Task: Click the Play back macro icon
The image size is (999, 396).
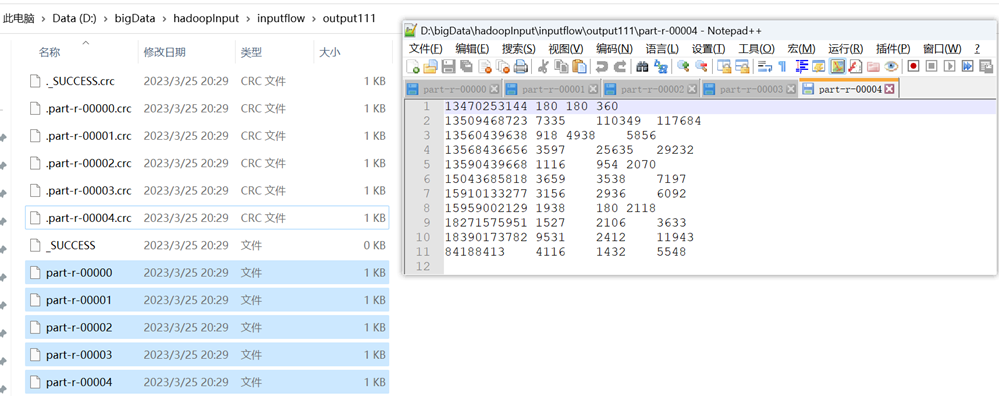Action: coord(949,66)
